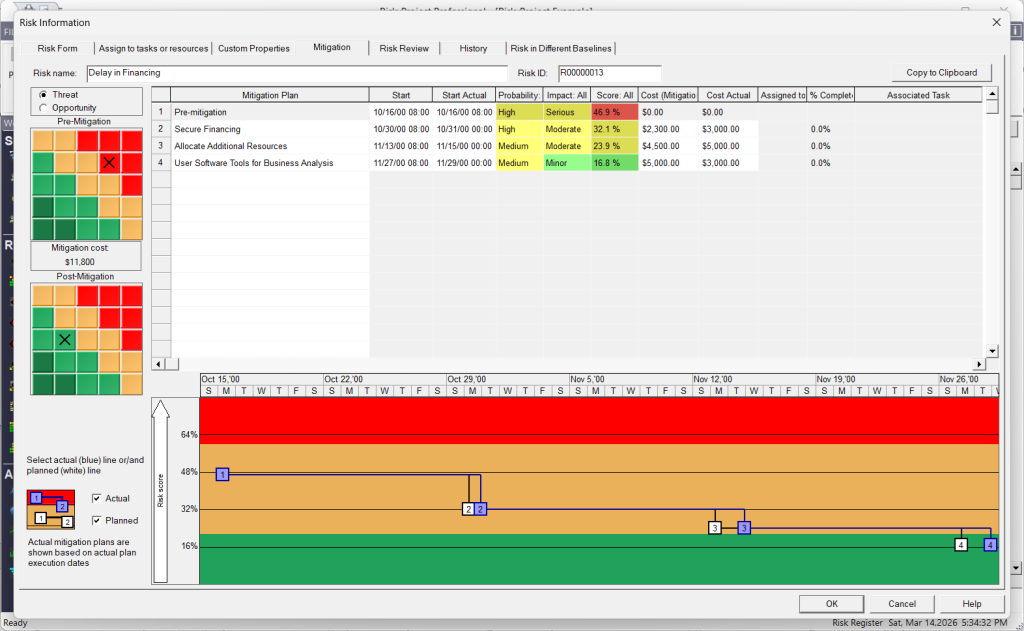Click the OK button
The image size is (1024, 631).
[x=831, y=604]
